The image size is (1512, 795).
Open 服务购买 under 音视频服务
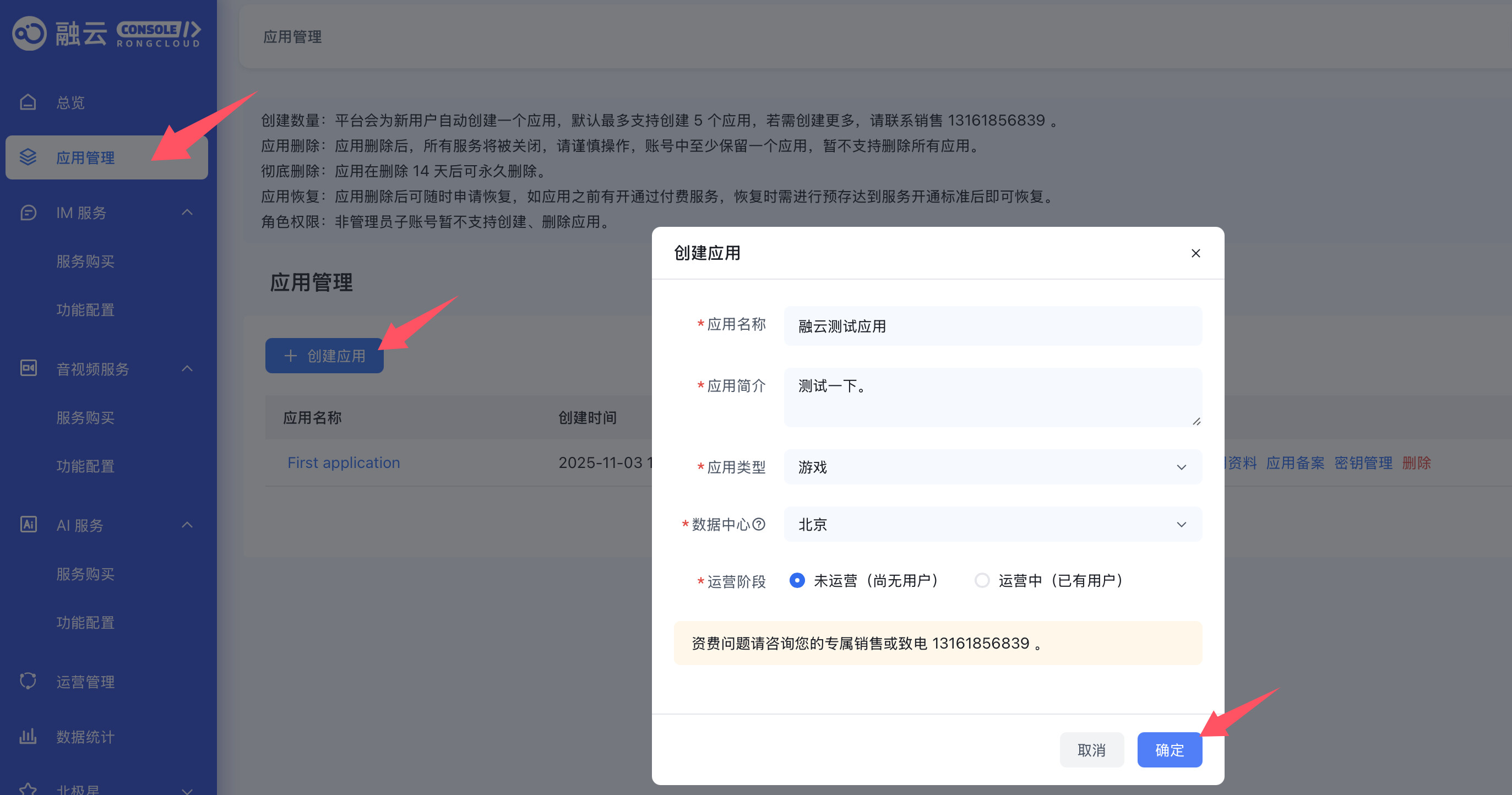point(85,418)
